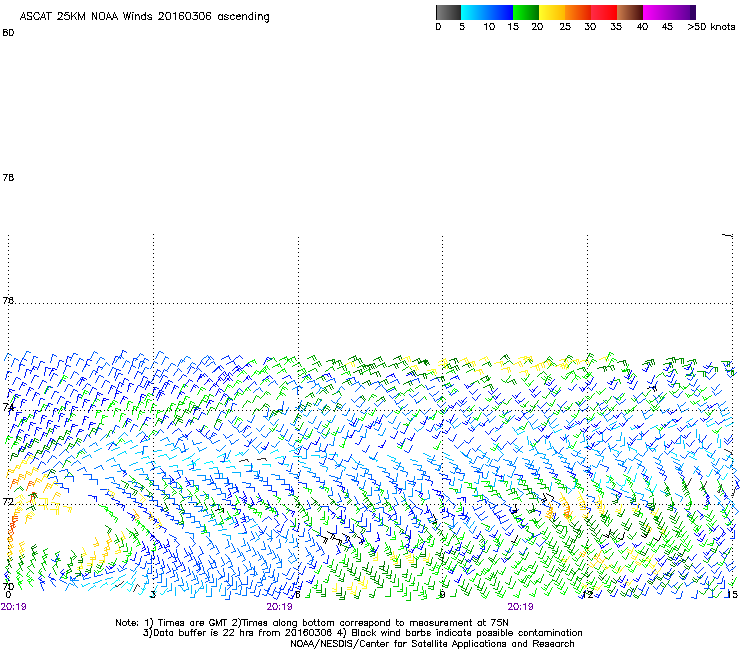
Task: Select the '70' latitude label
Action: coord(8,586)
